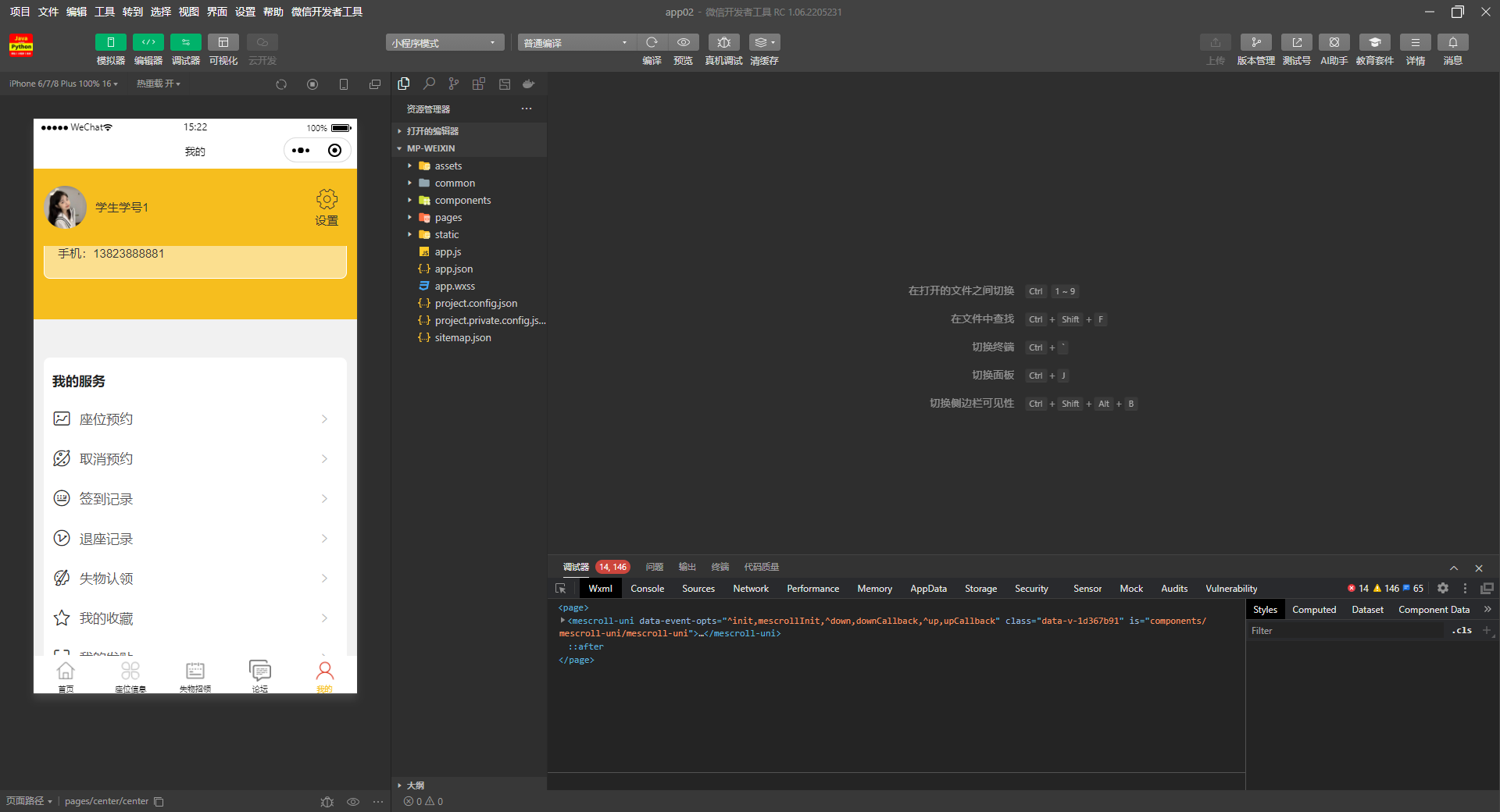Screen dimensions: 1500x812
Task: Open the iPhone 6/7/8 Plus device dropdown
Action: coord(63,84)
